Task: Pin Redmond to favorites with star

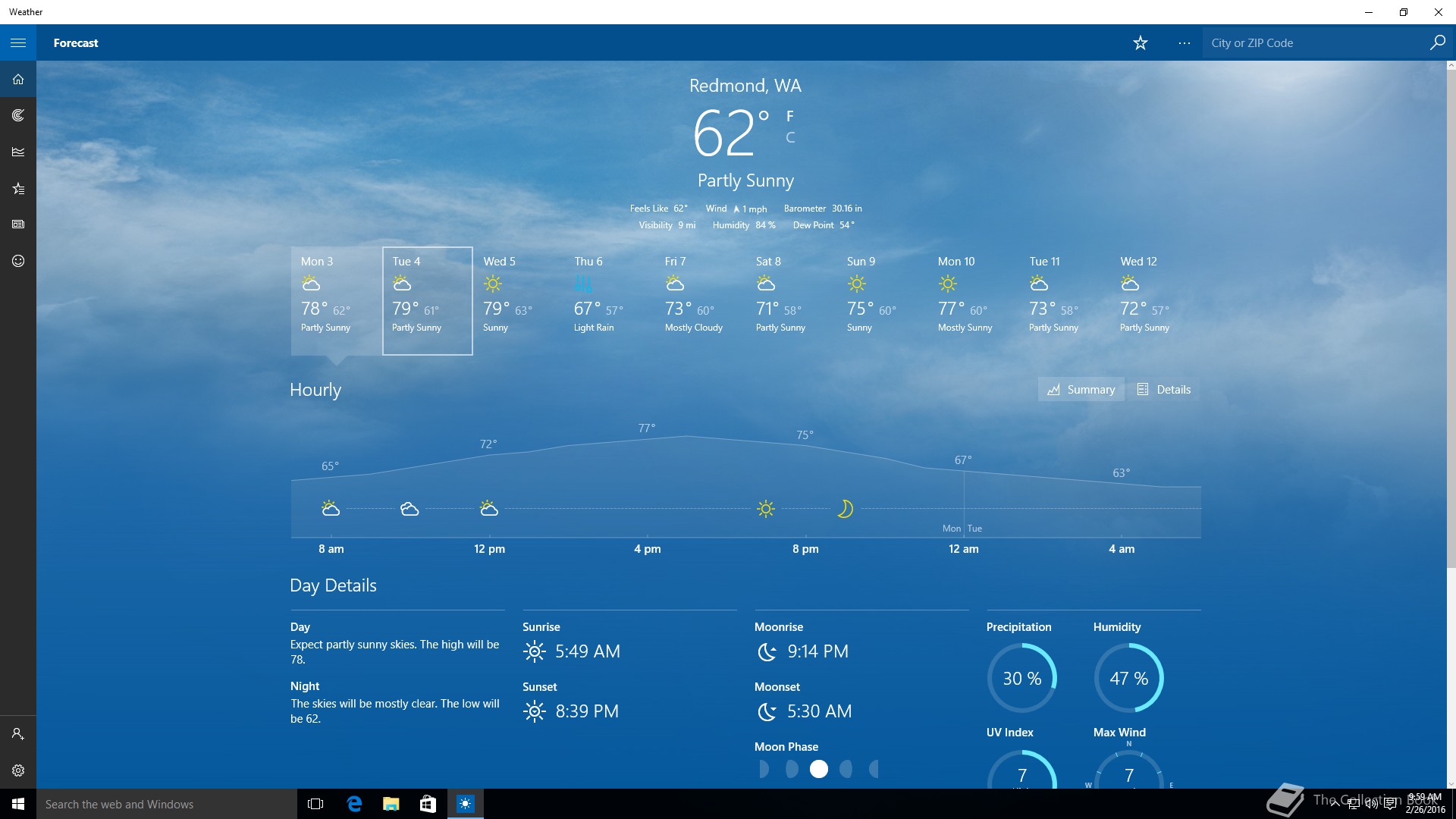Action: click(1140, 43)
